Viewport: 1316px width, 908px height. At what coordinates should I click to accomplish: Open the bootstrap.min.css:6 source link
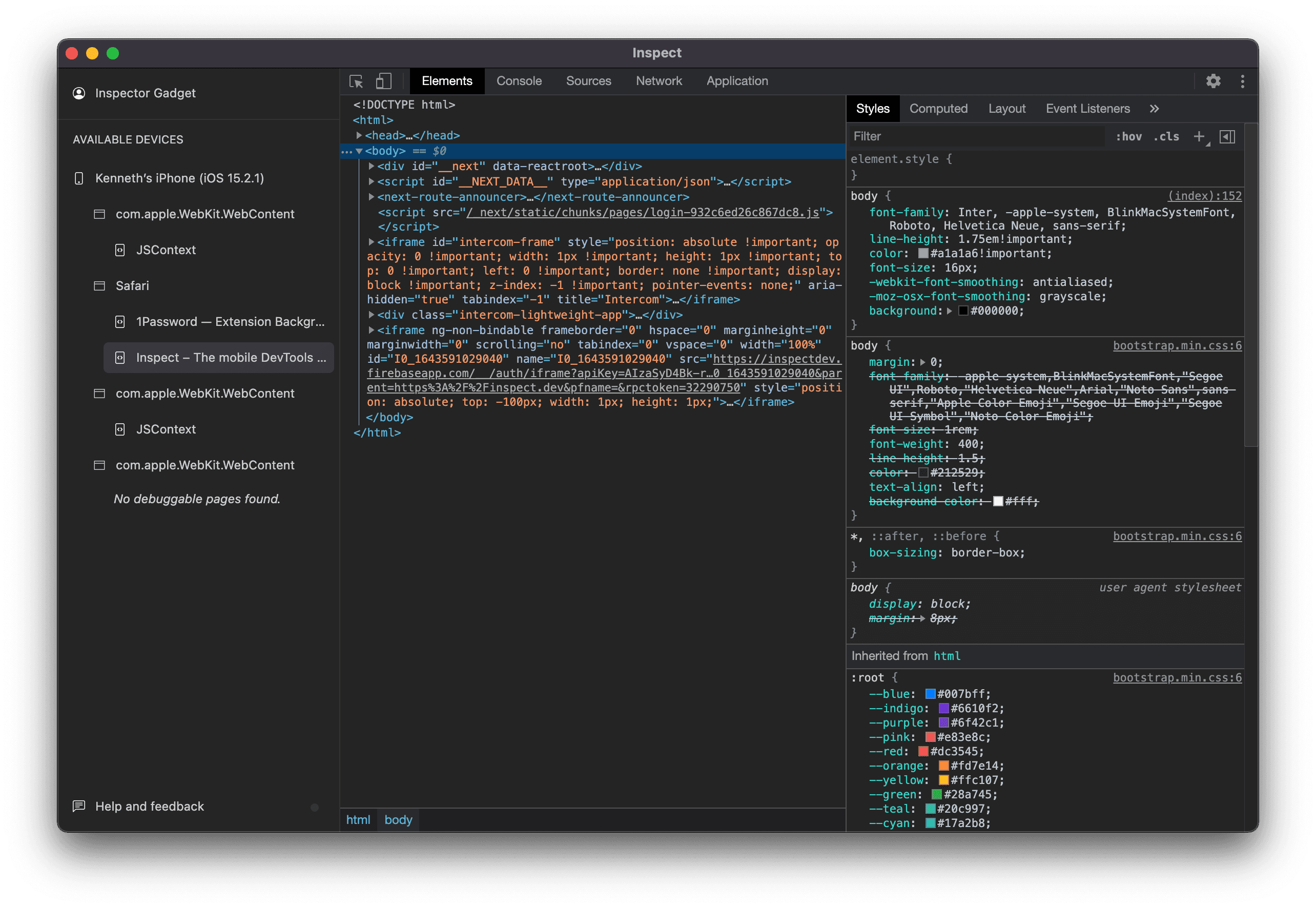[1177, 345]
